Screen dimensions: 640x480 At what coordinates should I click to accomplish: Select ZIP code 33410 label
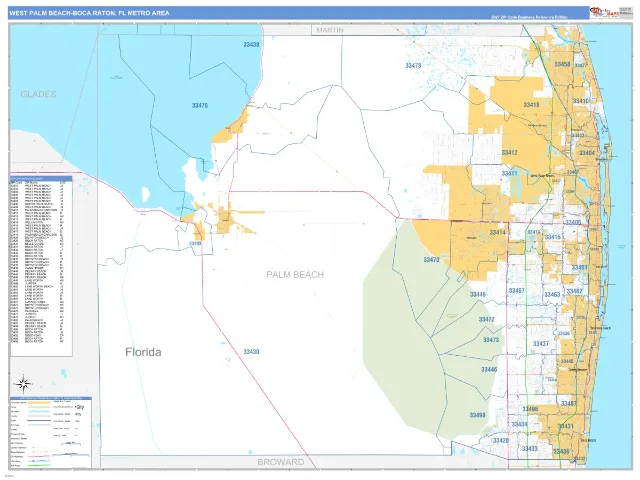pos(580,101)
